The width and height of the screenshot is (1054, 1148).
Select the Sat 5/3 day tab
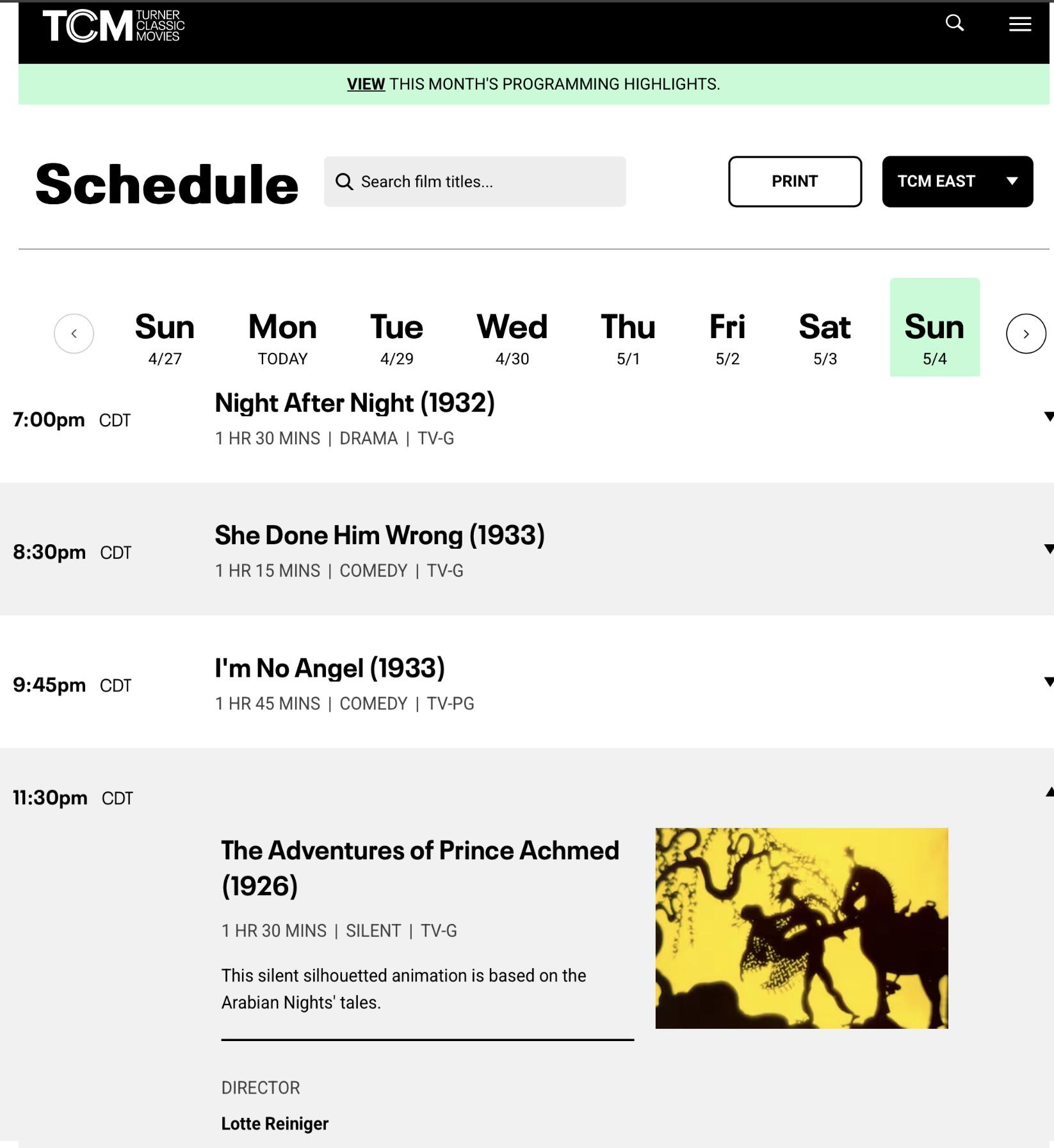(x=824, y=337)
